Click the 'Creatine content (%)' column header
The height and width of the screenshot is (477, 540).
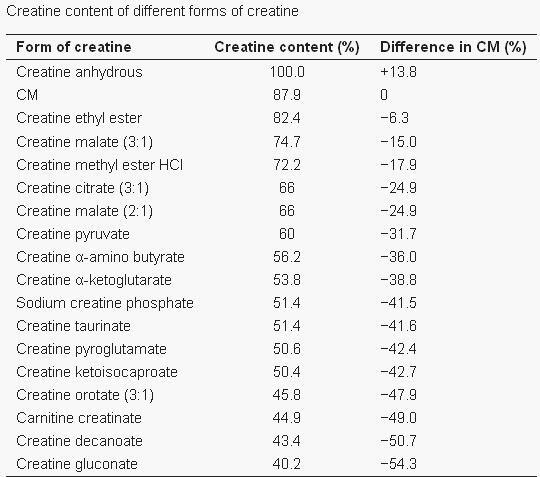tap(287, 47)
